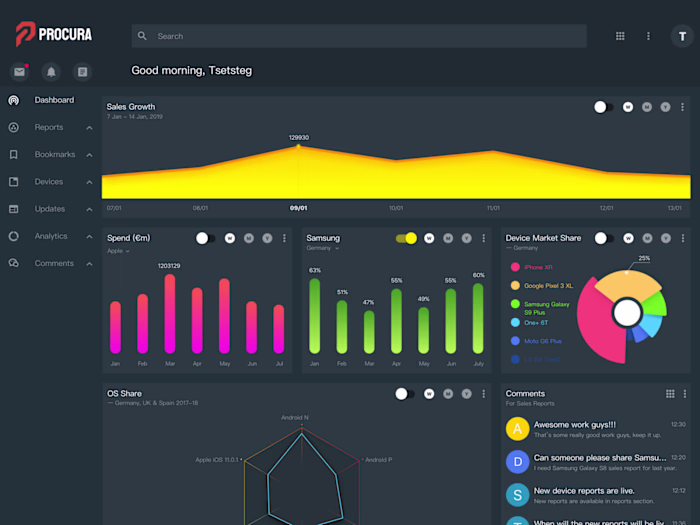
Task: Expand the Devices chevron
Action: (89, 182)
